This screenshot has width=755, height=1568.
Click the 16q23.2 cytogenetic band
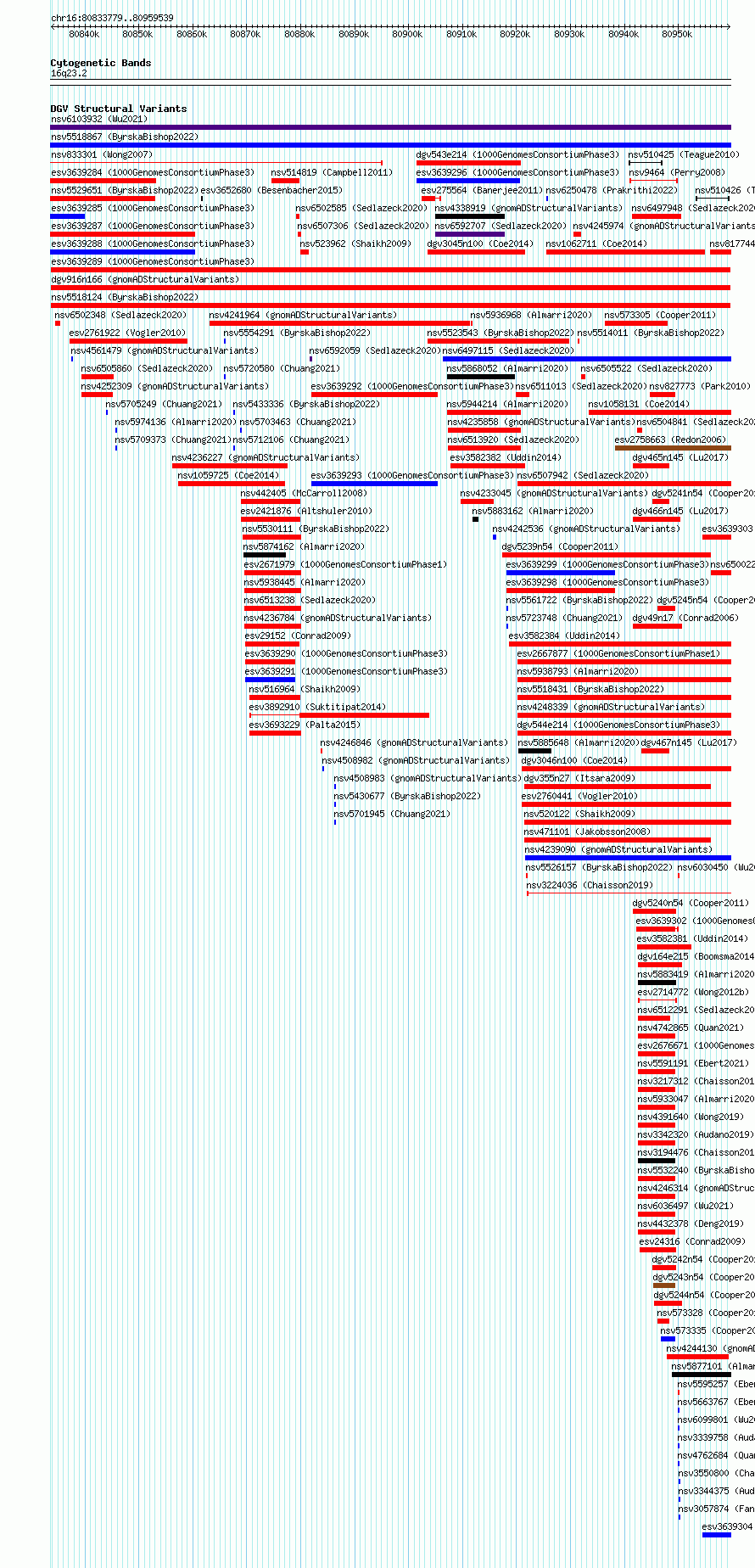[x=69, y=74]
